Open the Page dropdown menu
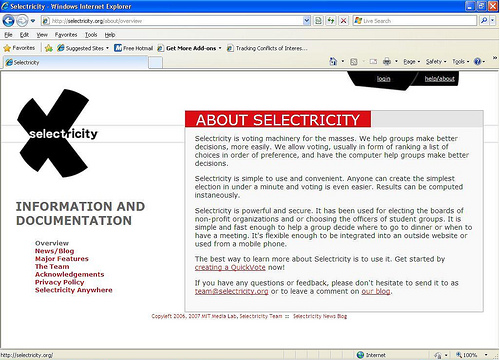Screen dimensions: 500x360 pyautogui.click(x=412, y=62)
